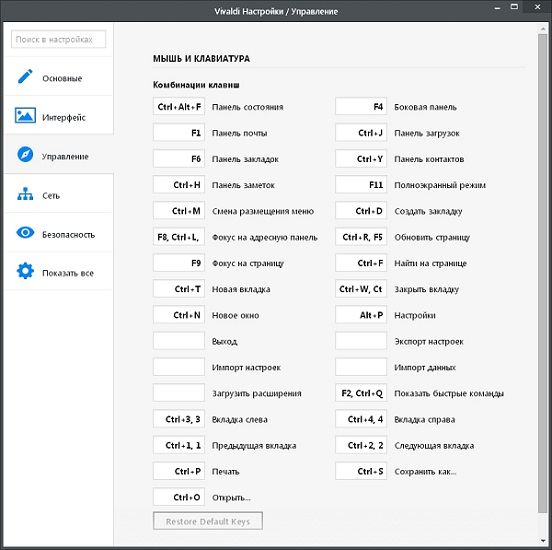Click the Полноэкранный режим label

pos(440,185)
